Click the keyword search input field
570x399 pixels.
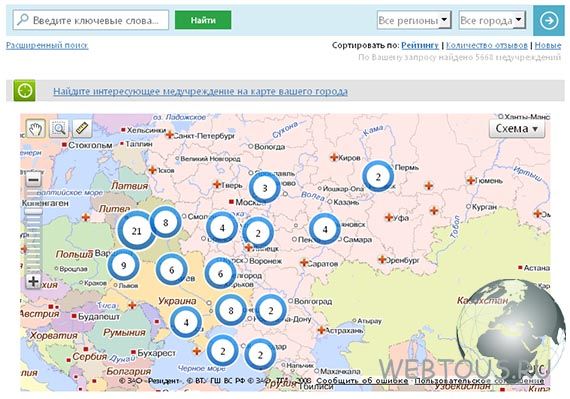pyautogui.click(x=91, y=20)
